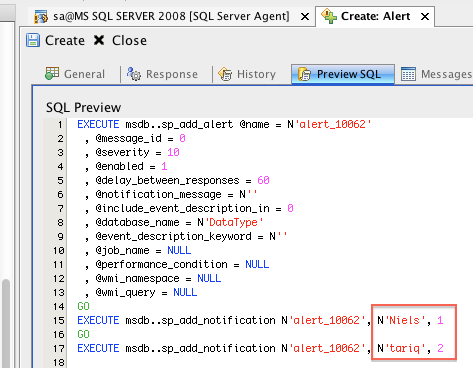Click EXECUTE keyword on line 15
Viewport: 473px width, 368px height.
tap(98, 320)
